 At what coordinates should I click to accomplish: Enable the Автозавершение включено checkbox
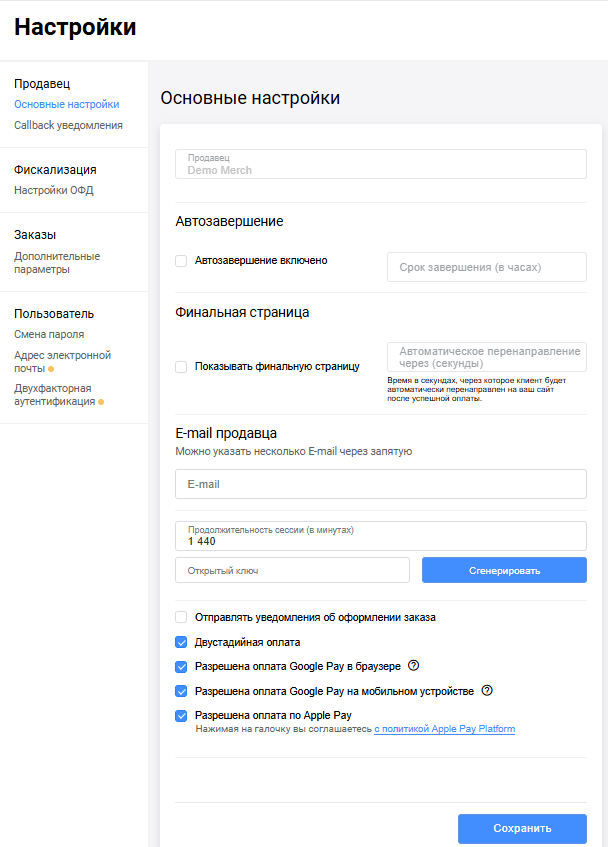[181, 261]
